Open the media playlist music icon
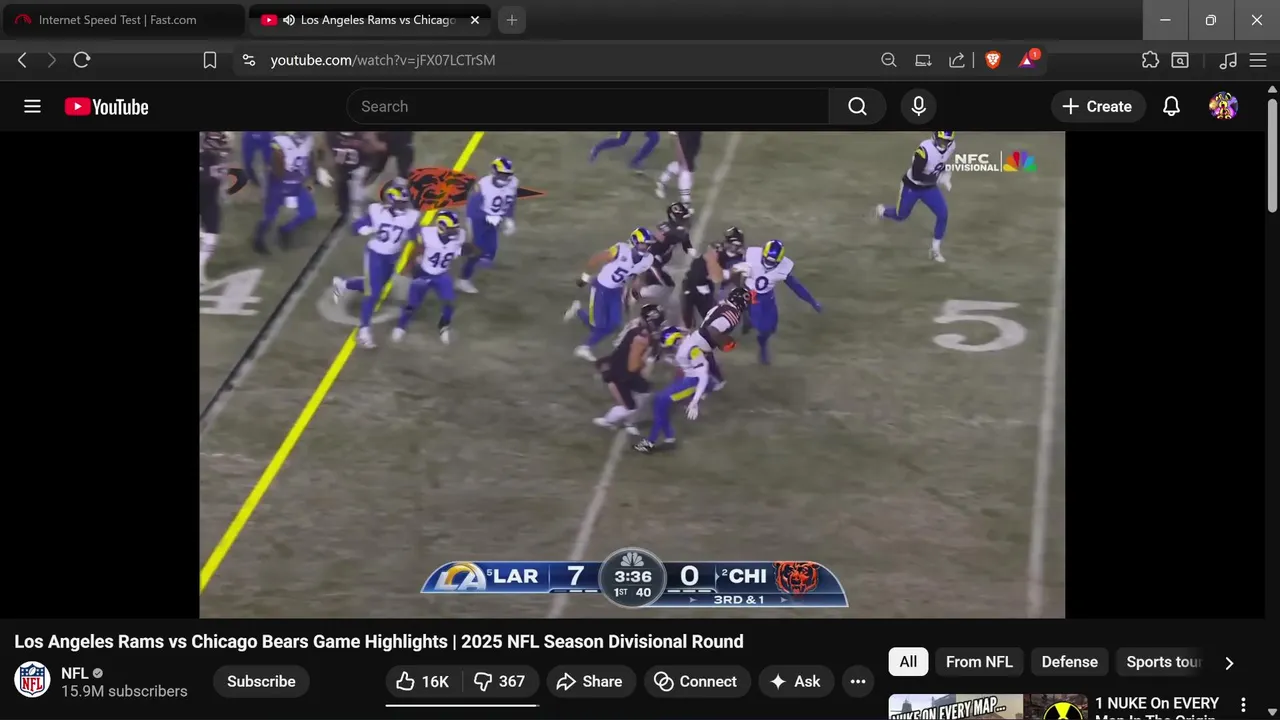The height and width of the screenshot is (720, 1280). pos(1228,60)
